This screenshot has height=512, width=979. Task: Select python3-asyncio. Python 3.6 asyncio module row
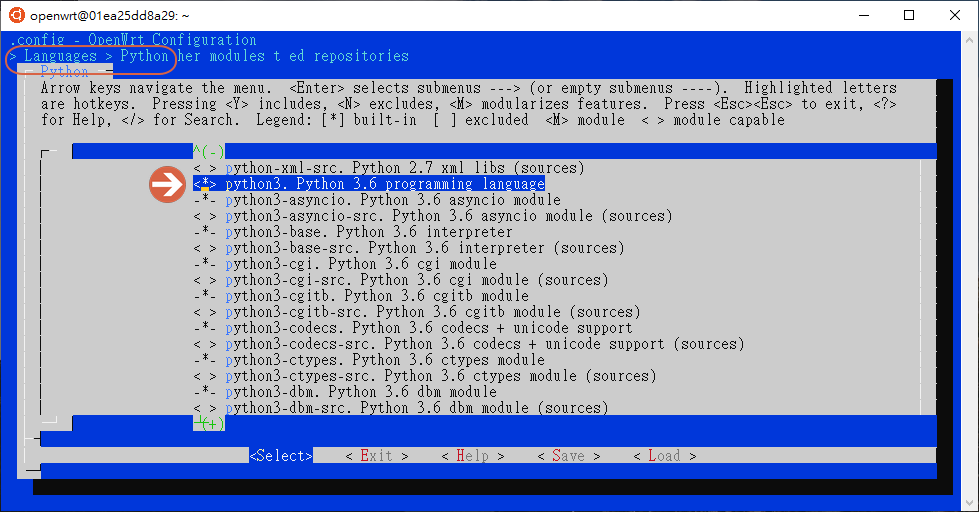pyautogui.click(x=393, y=200)
